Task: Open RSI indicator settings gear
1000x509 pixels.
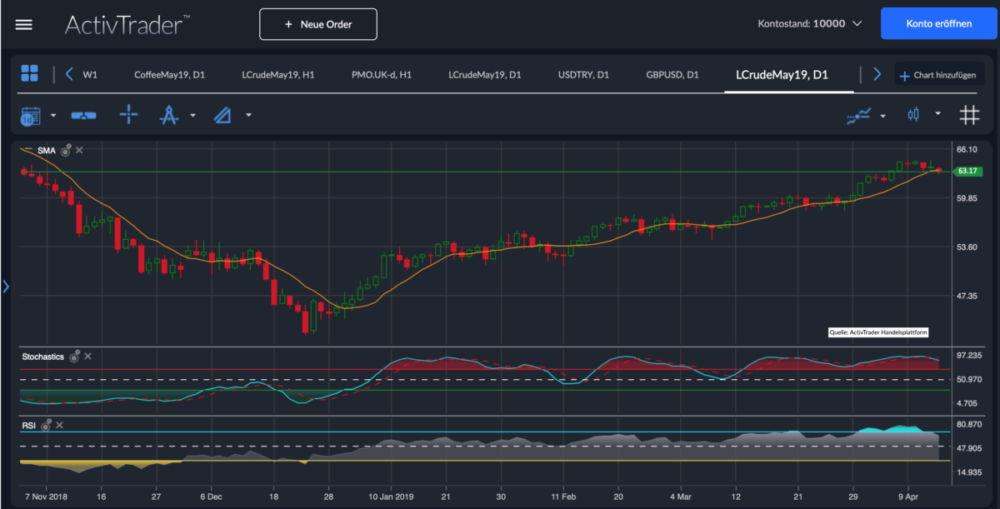Action: pos(46,425)
